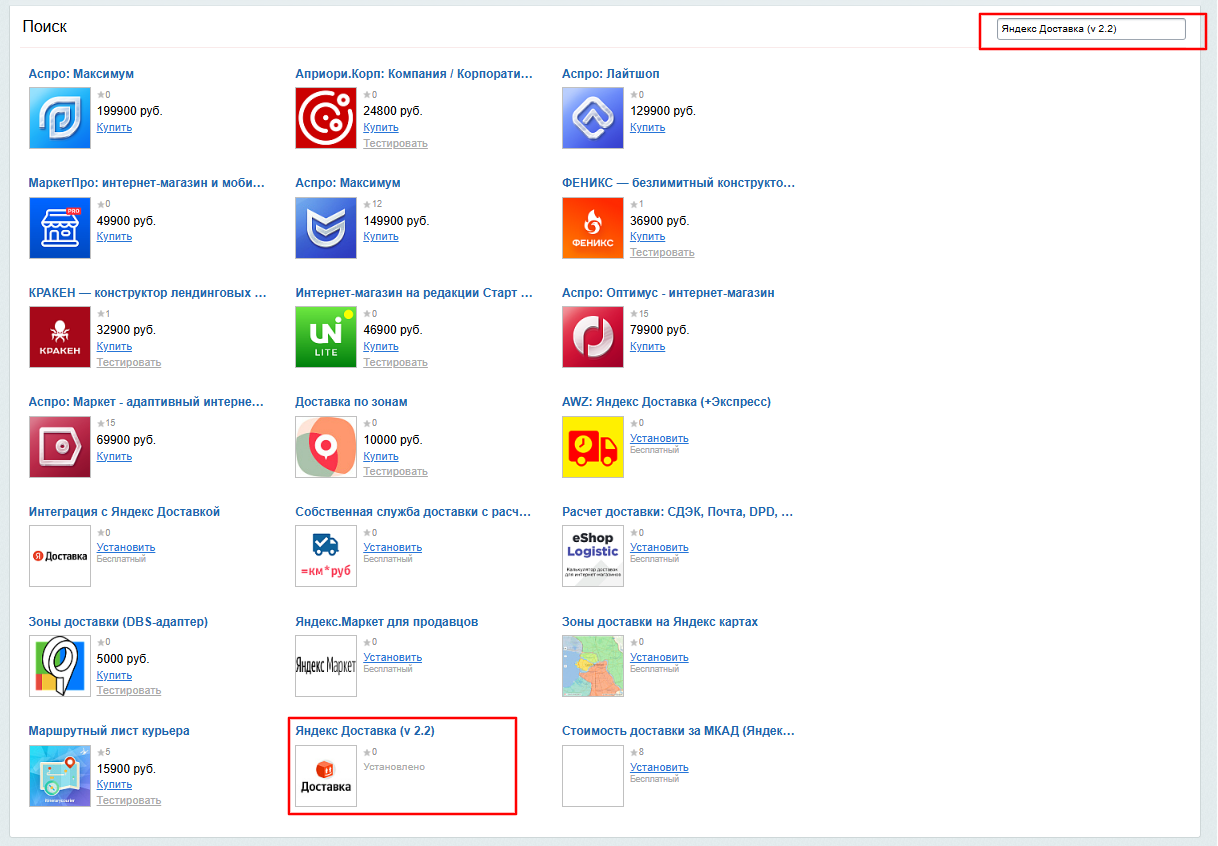Viewport: 1218px width, 846px height.
Task: Open the Доставка по зонам title
Action: (x=351, y=402)
